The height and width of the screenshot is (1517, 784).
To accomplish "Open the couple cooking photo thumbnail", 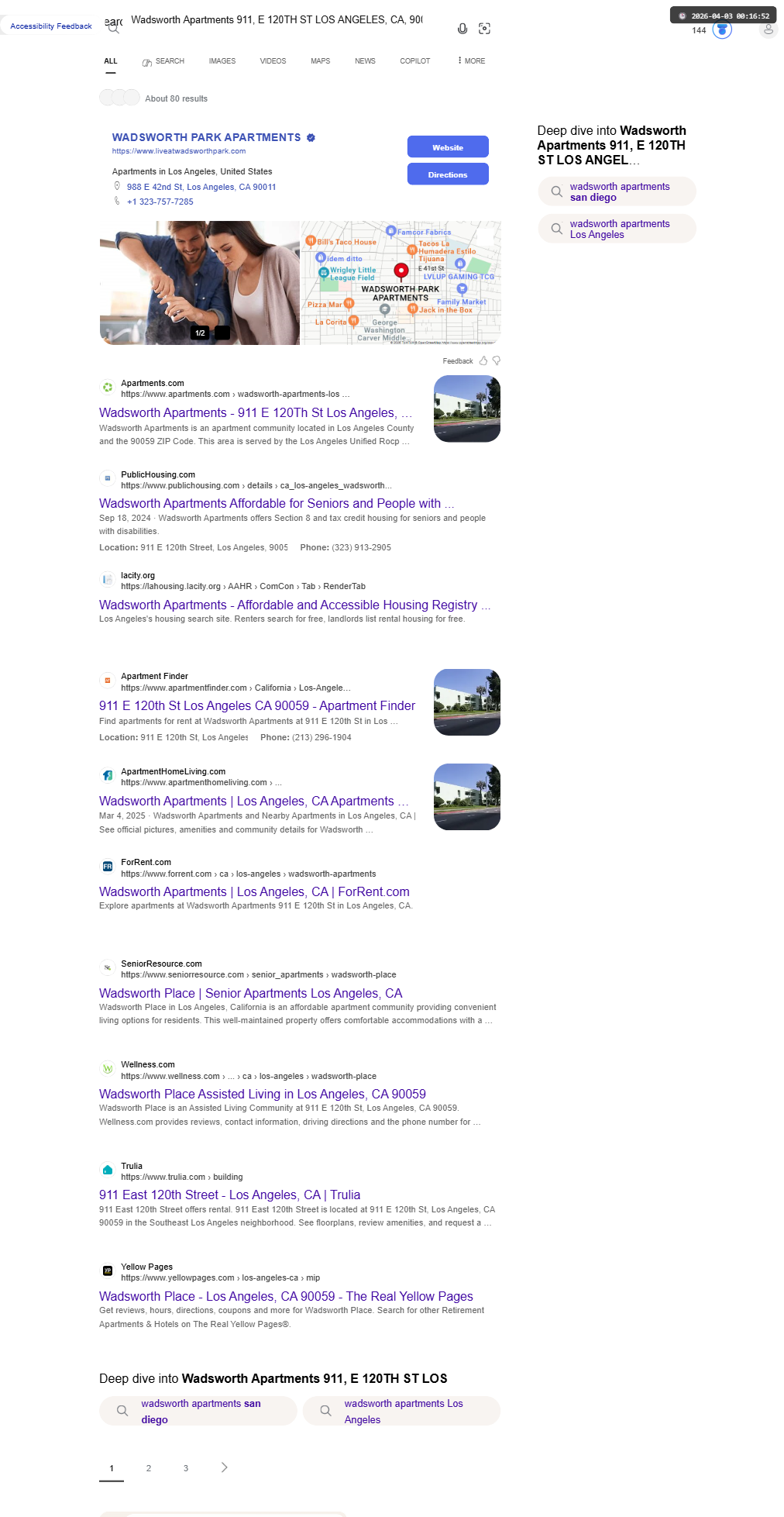I will click(200, 282).
